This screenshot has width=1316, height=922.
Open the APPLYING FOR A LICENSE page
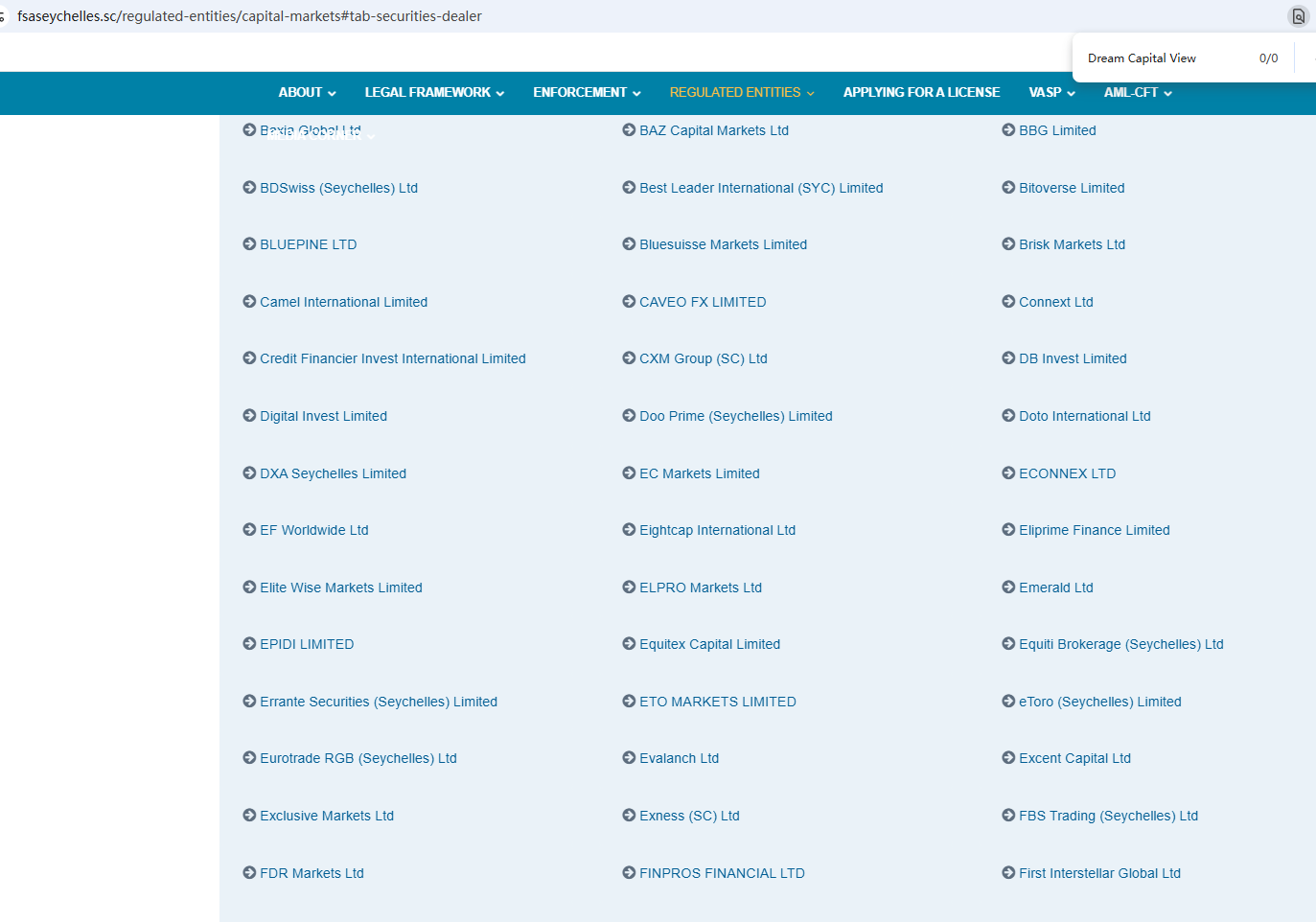pos(921,93)
